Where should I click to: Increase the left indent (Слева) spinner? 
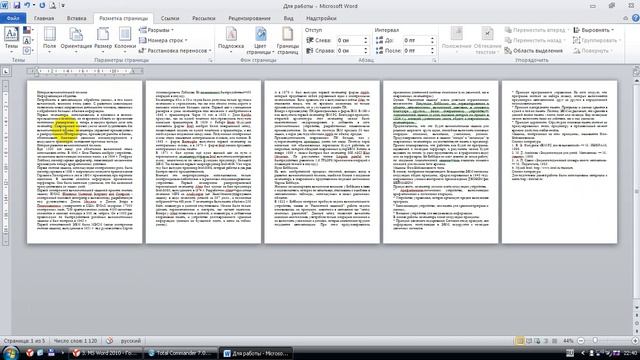(365, 38)
